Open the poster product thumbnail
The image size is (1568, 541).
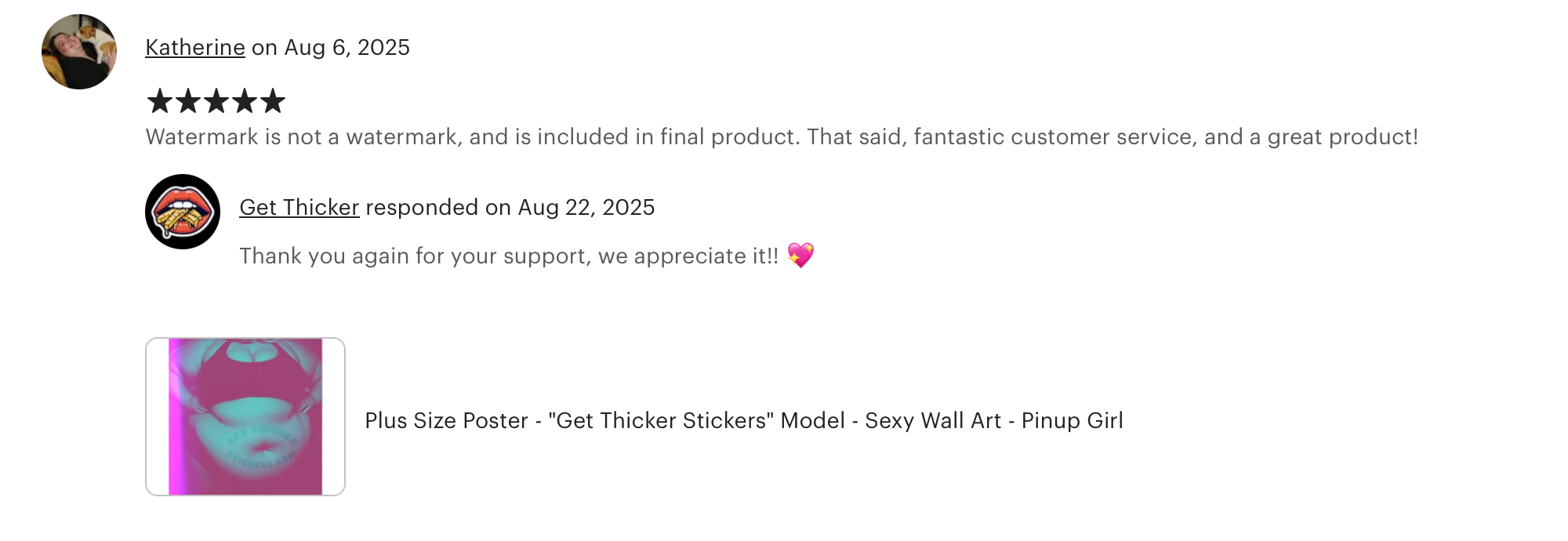(x=245, y=417)
